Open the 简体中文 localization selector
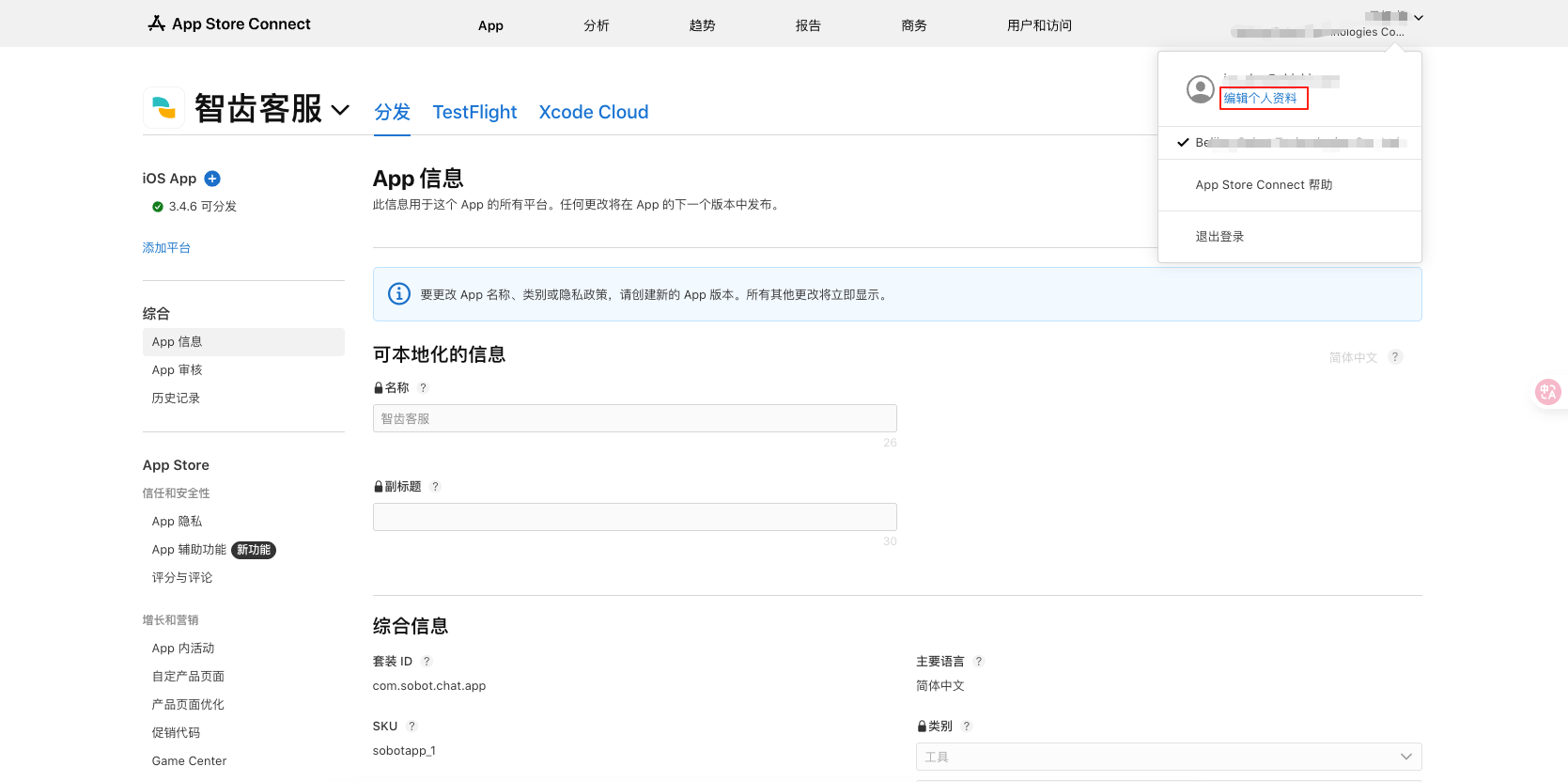 pyautogui.click(x=1353, y=358)
